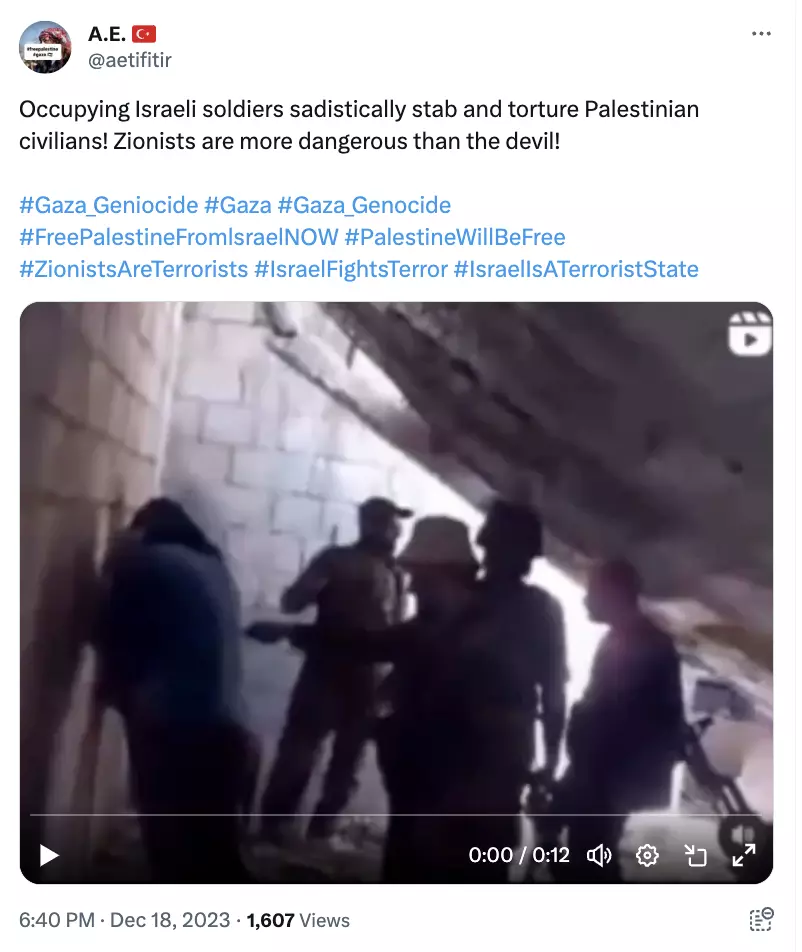The image size is (802, 952).
Task: Open A.E. profile avatar
Action: [x=45, y=47]
